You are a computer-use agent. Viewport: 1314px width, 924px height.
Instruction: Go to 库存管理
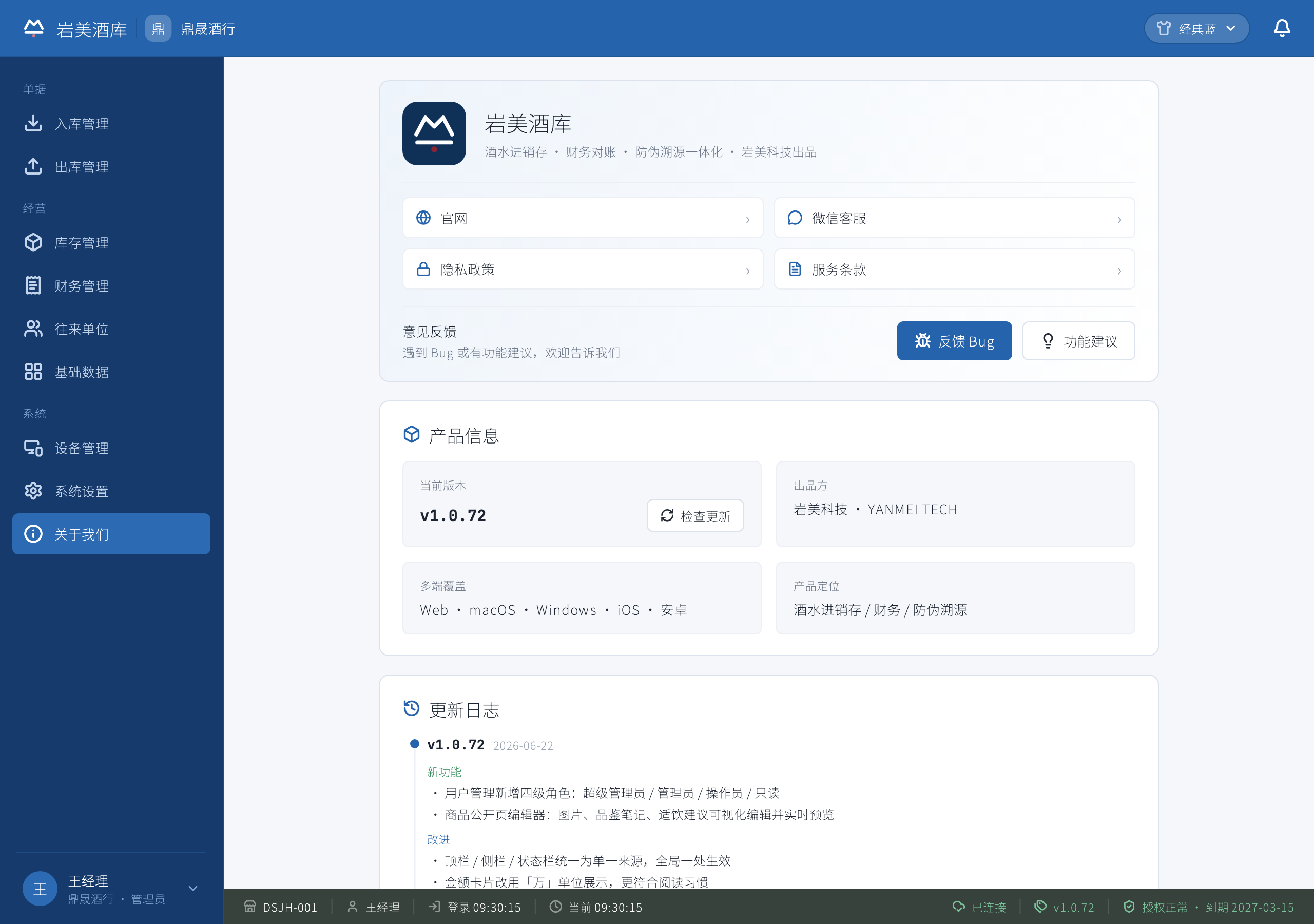[x=111, y=243]
